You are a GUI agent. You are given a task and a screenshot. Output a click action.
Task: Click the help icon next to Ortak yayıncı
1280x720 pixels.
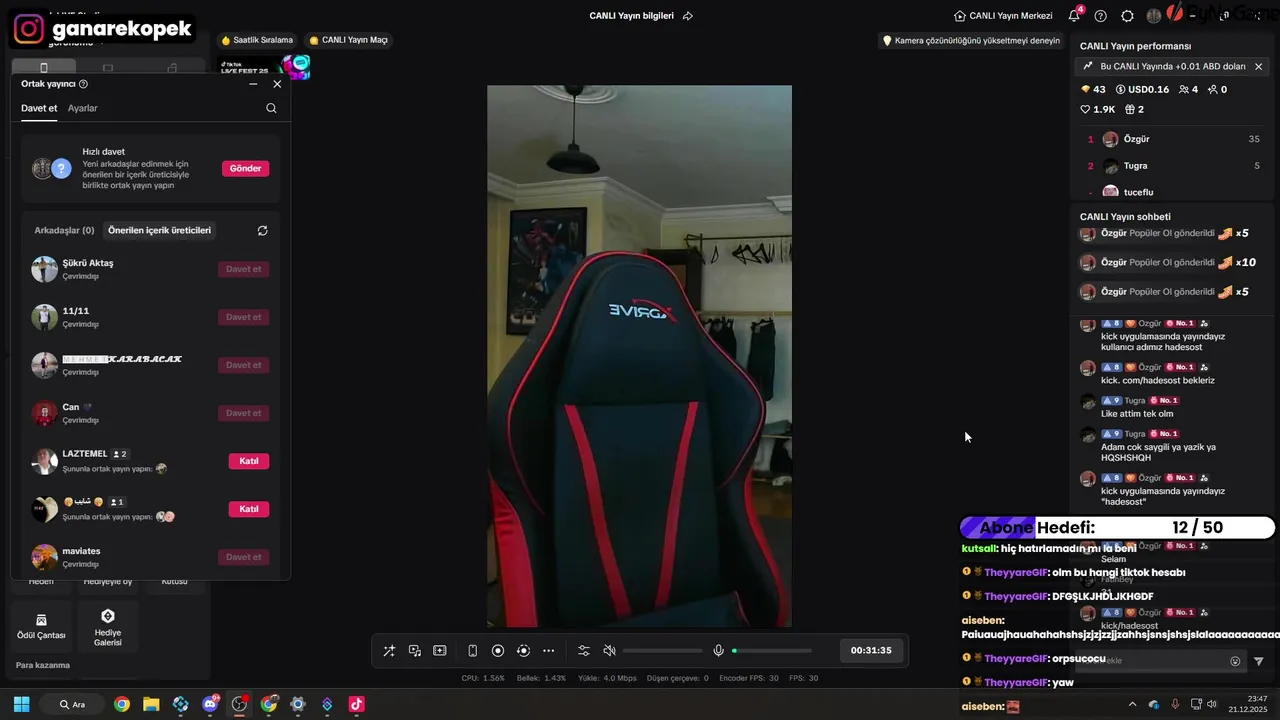click(83, 84)
